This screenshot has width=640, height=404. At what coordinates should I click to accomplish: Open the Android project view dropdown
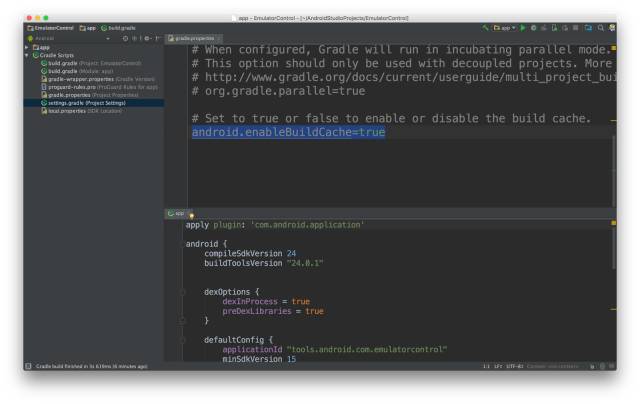pyautogui.click(x=69, y=38)
